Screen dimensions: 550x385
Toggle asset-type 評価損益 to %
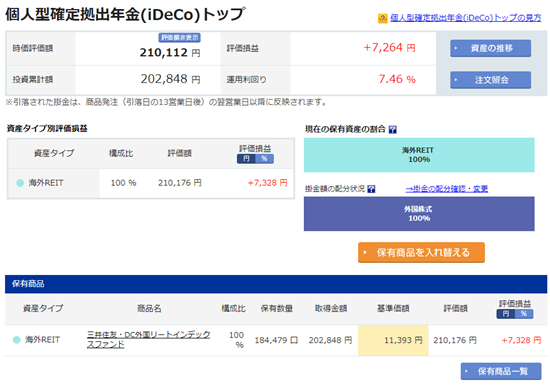[264, 159]
